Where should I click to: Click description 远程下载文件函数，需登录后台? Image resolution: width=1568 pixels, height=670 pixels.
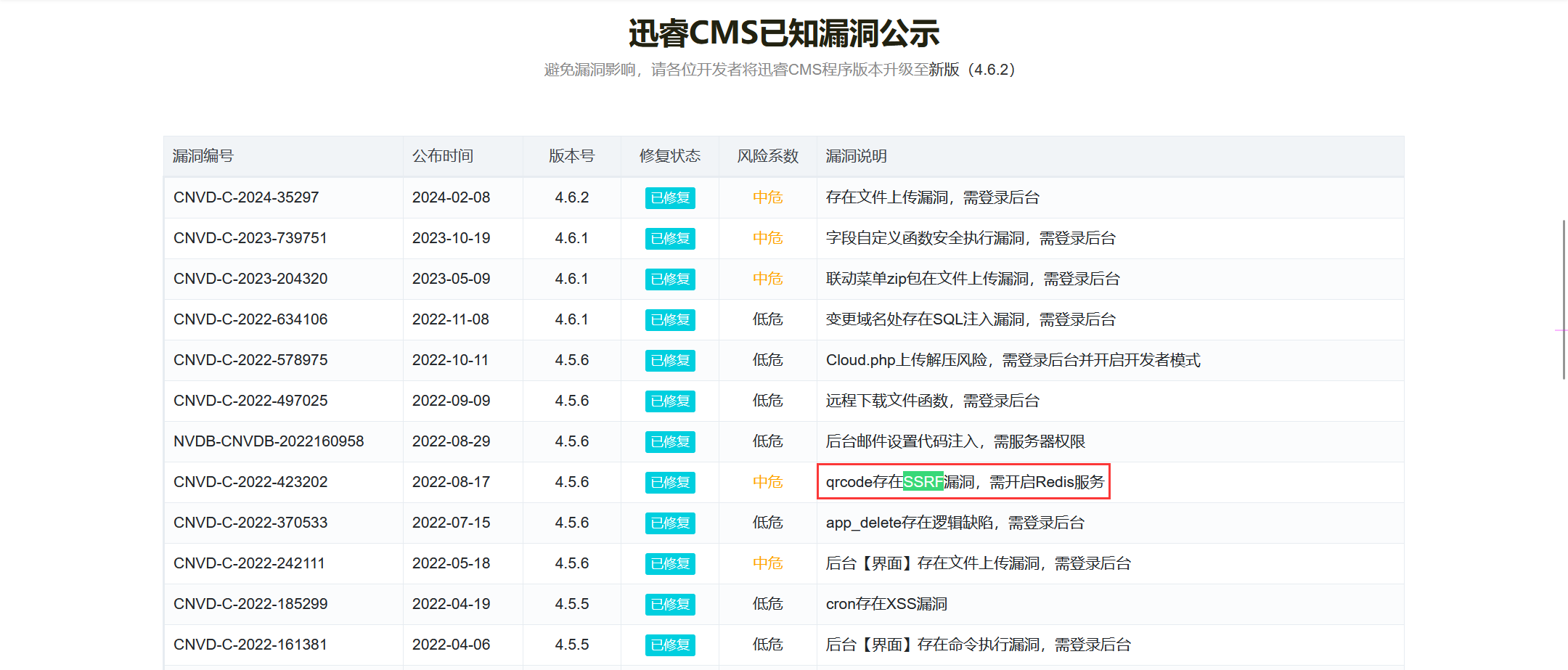933,401
